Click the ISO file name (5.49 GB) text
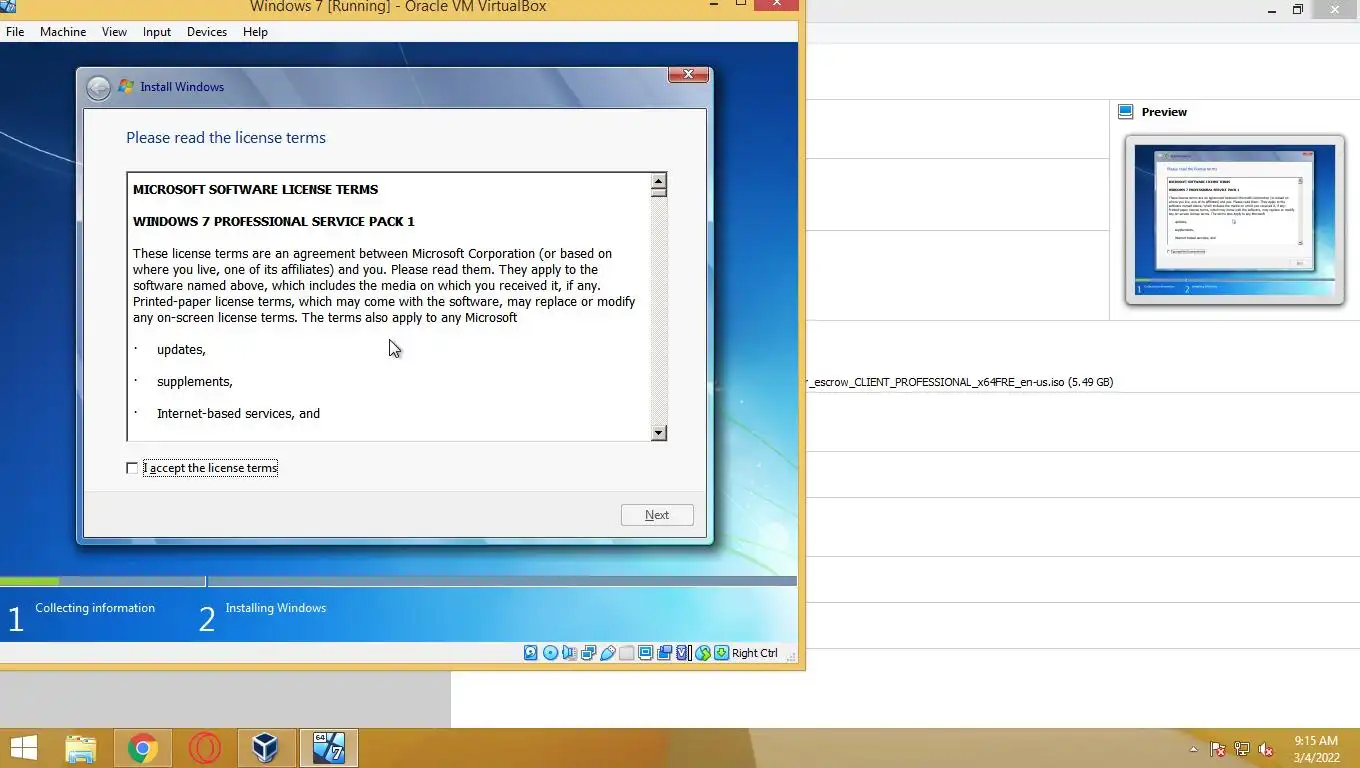The height and width of the screenshot is (768, 1360). 961,382
